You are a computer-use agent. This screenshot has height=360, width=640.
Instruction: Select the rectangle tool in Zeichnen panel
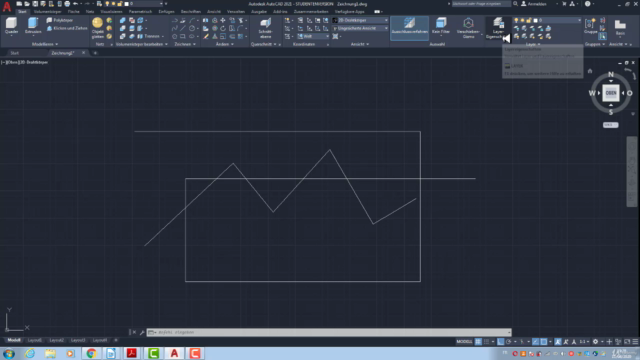(x=183, y=36)
